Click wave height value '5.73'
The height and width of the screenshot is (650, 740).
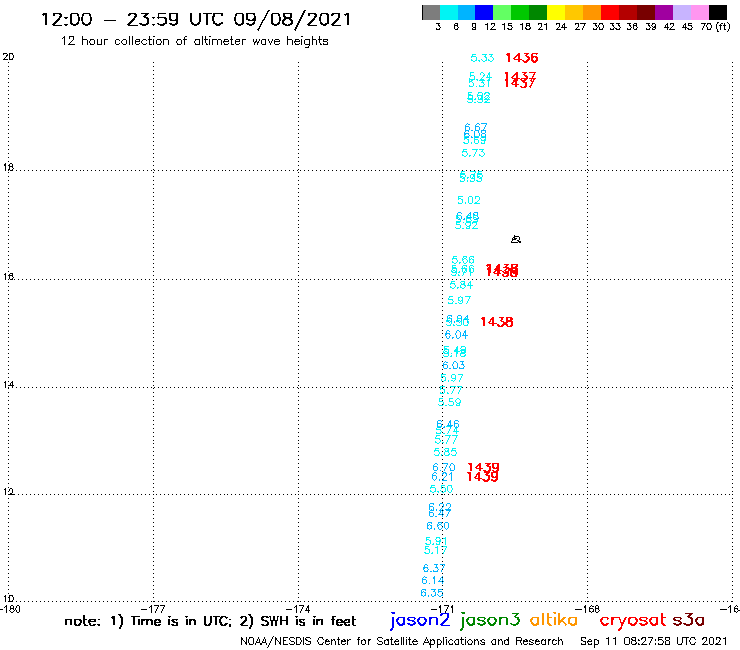473,153
